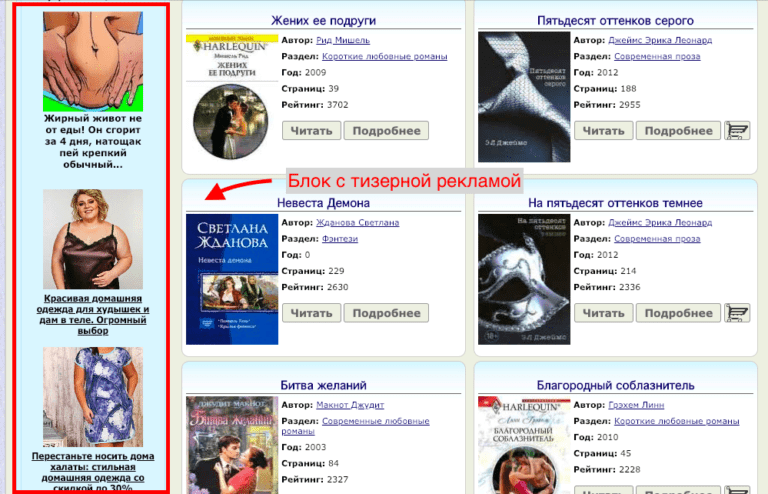Open author link 'Макнот Джудит'

coord(350,405)
